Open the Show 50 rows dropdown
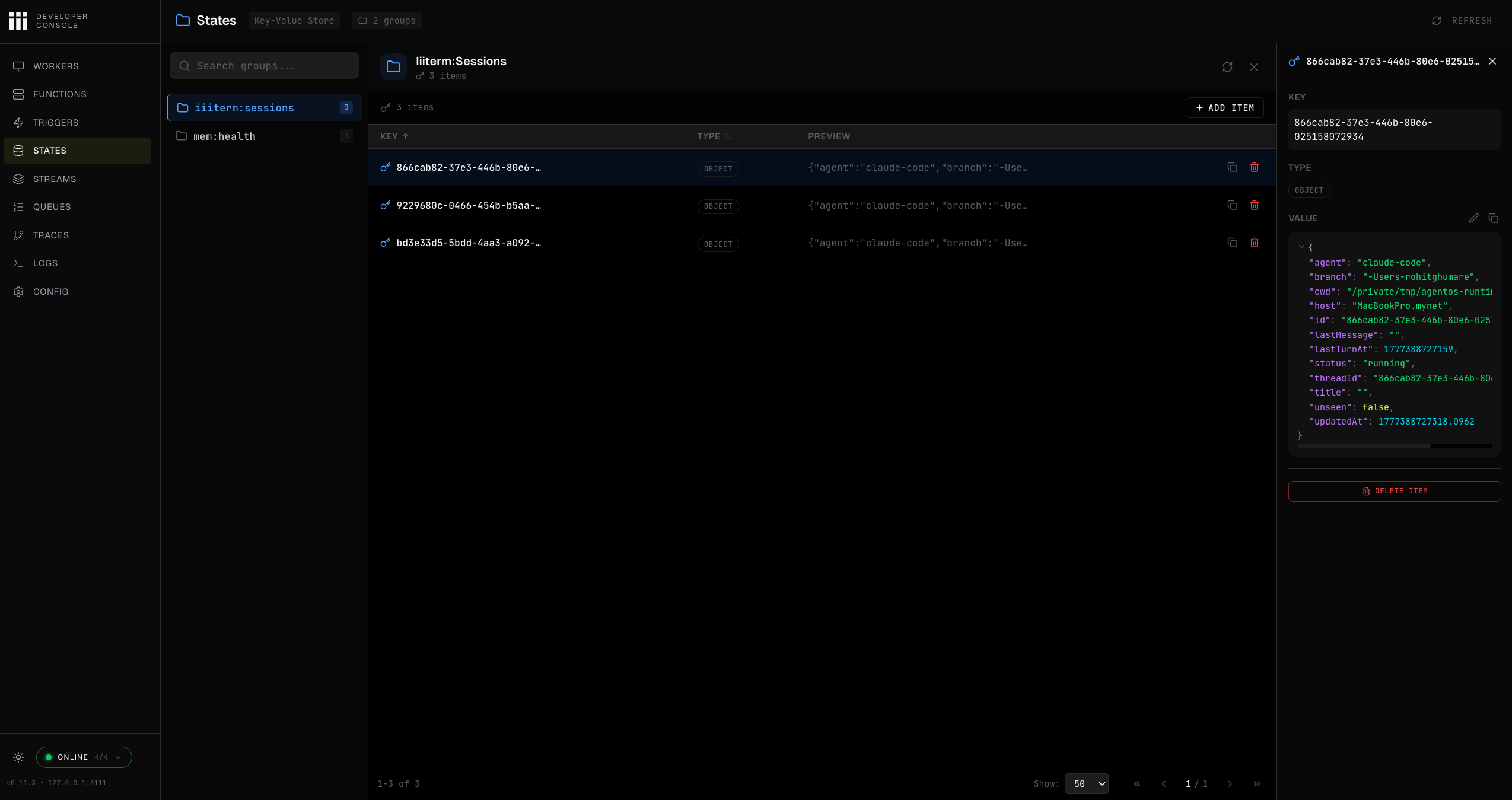1512x800 pixels. [1087, 783]
